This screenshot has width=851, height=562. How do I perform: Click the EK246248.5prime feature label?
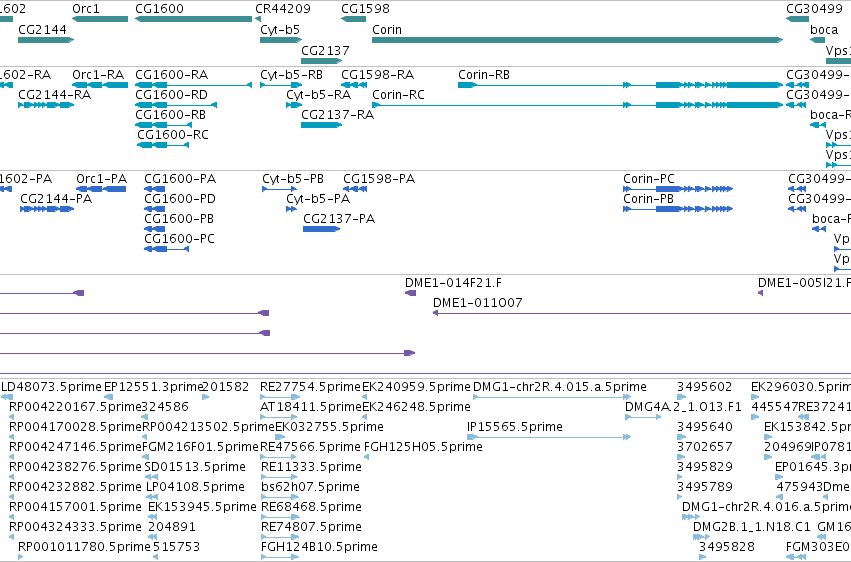416,407
